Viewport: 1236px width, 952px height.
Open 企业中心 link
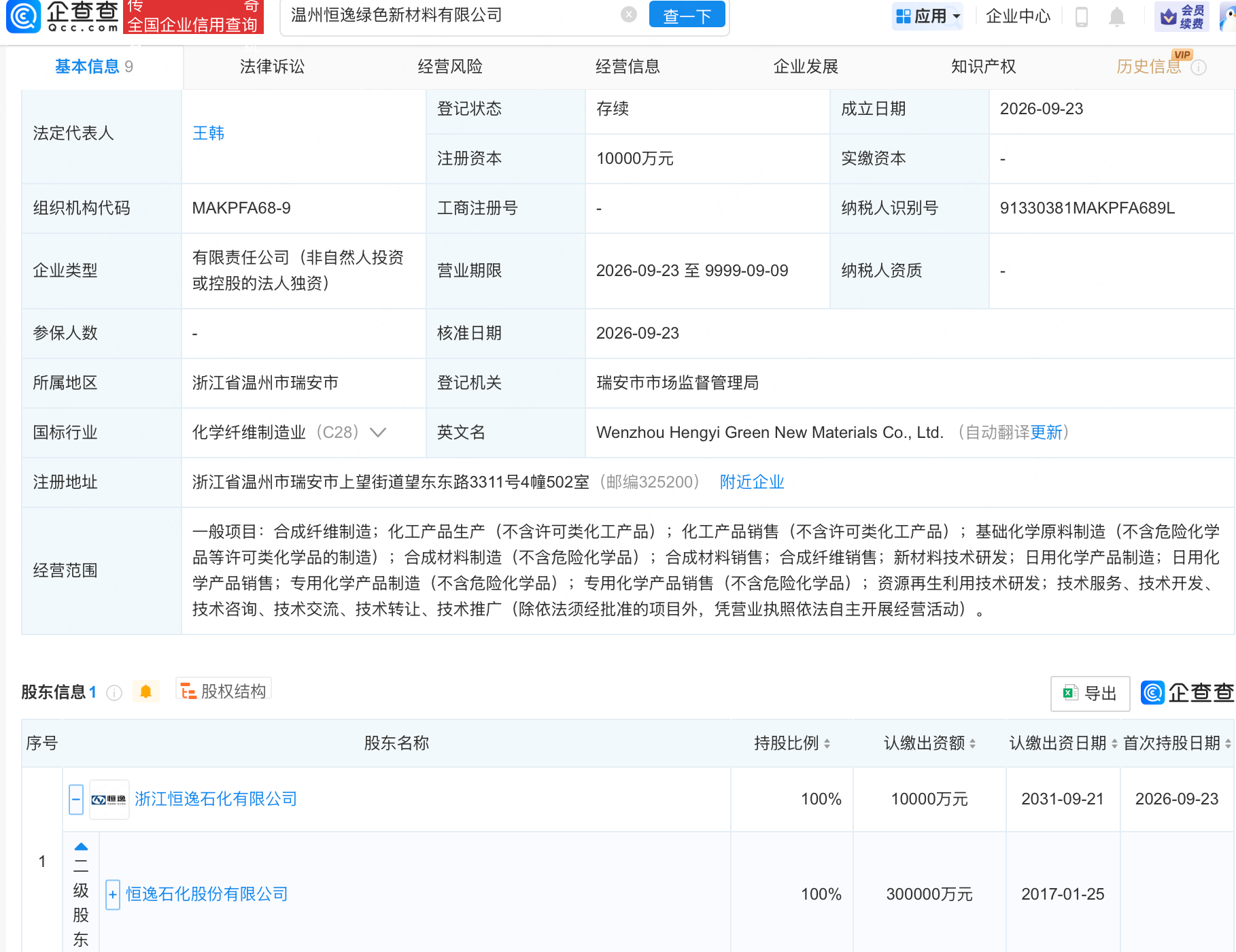pos(1018,16)
